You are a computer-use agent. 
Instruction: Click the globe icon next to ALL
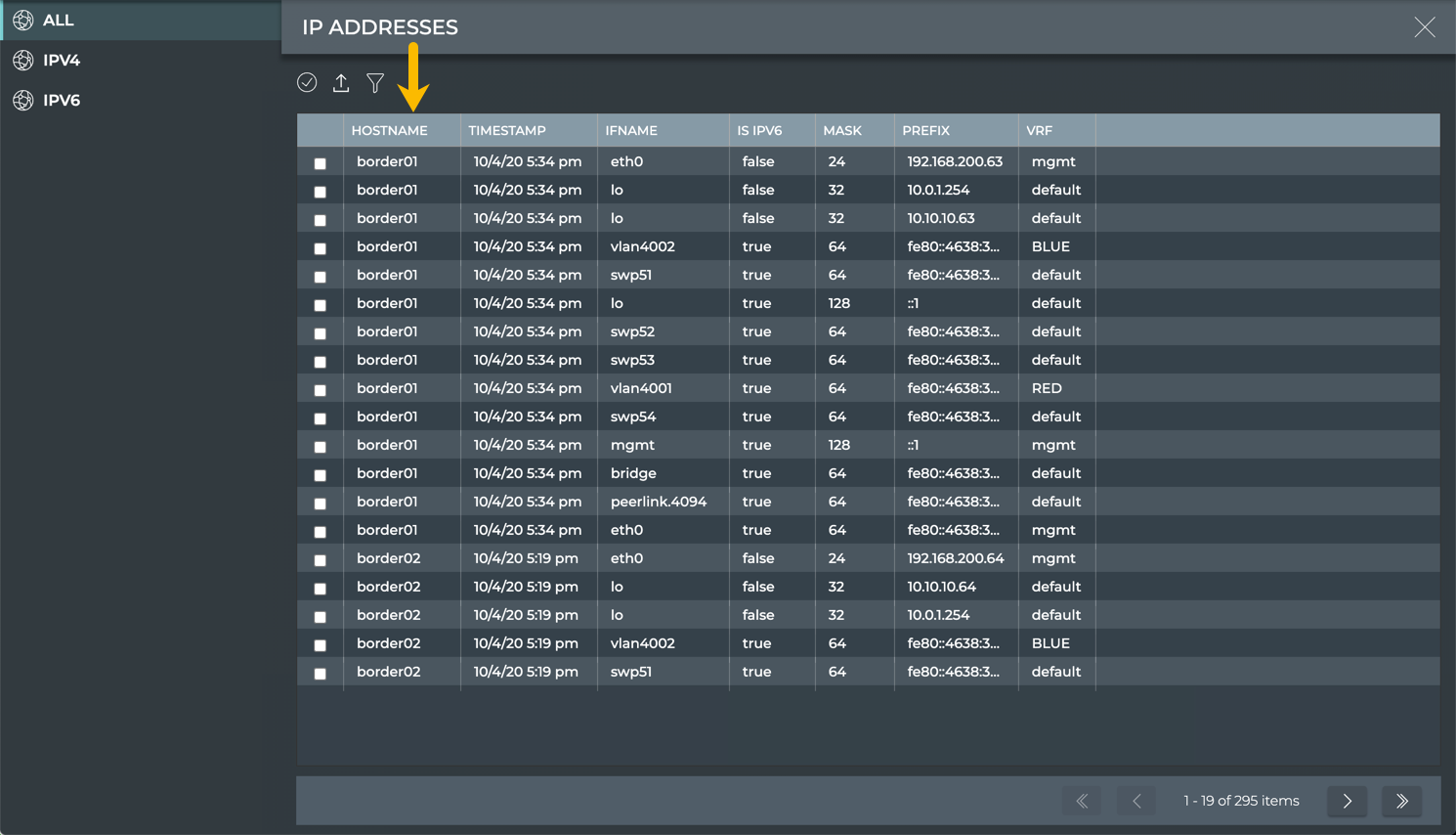pyautogui.click(x=22, y=20)
